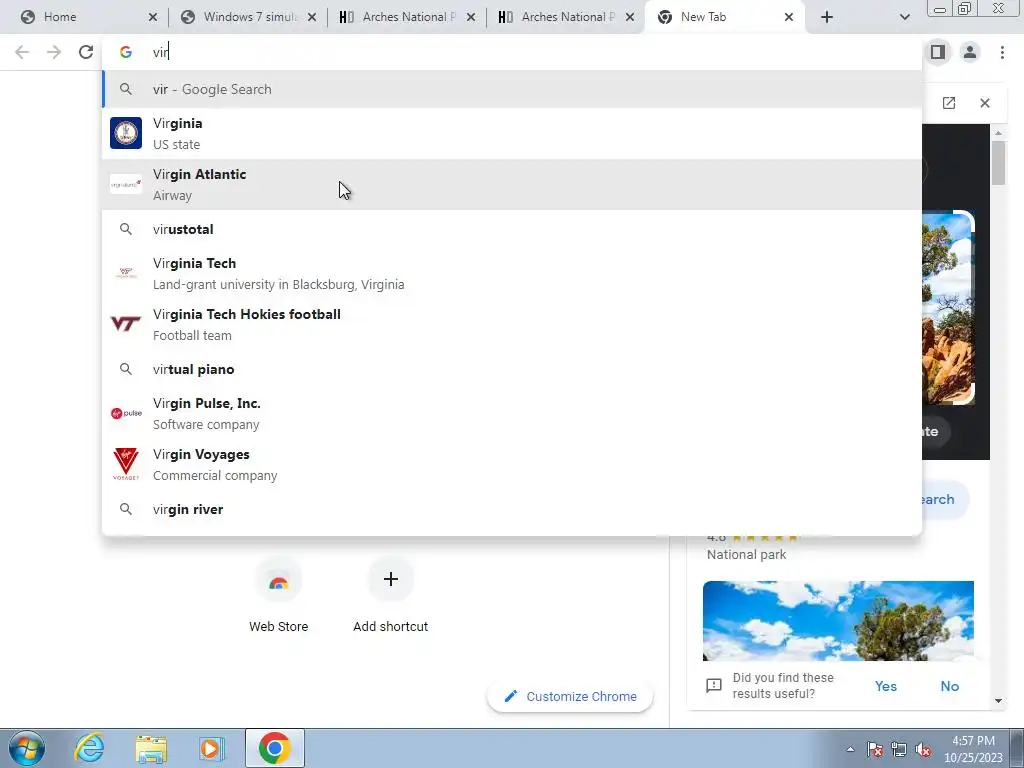Image resolution: width=1024 pixels, height=768 pixels.
Task: Click the VT Hokies logo icon
Action: coord(126,324)
